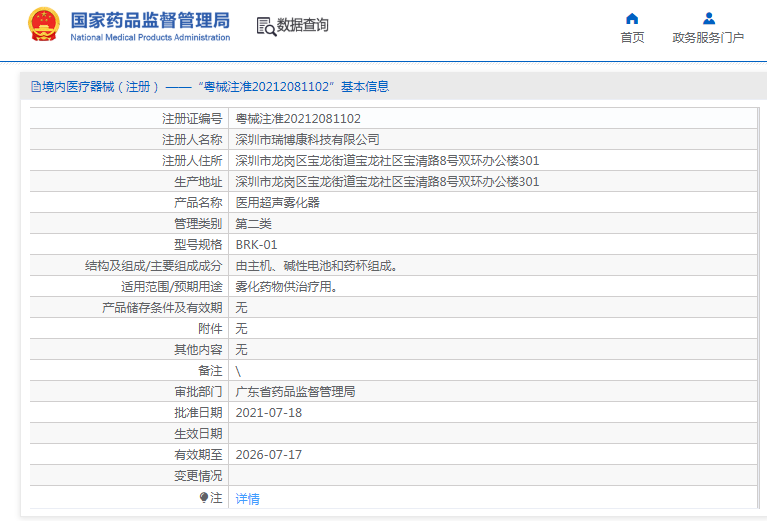Screen dimensions: 767x521
Task: Click the 管理类别 label
Action: [198, 224]
